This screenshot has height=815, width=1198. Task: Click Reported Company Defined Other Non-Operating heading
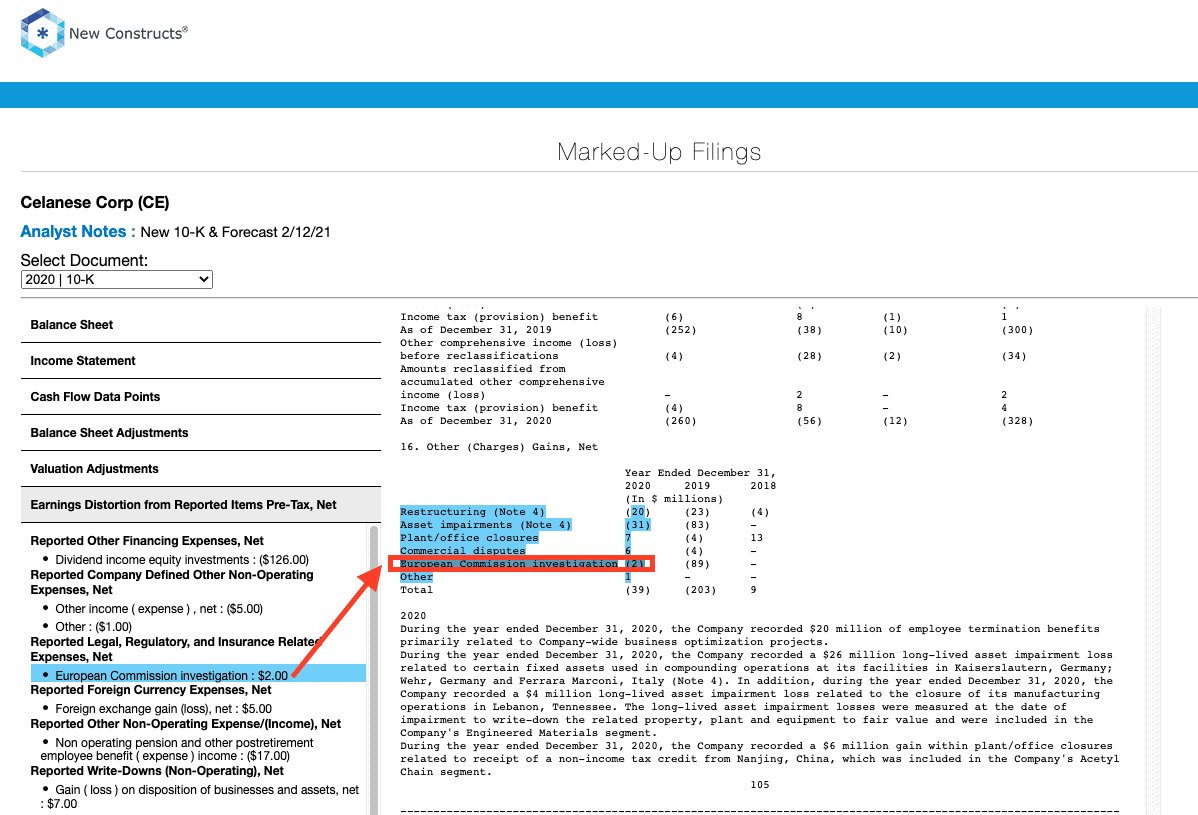pyautogui.click(x=172, y=582)
